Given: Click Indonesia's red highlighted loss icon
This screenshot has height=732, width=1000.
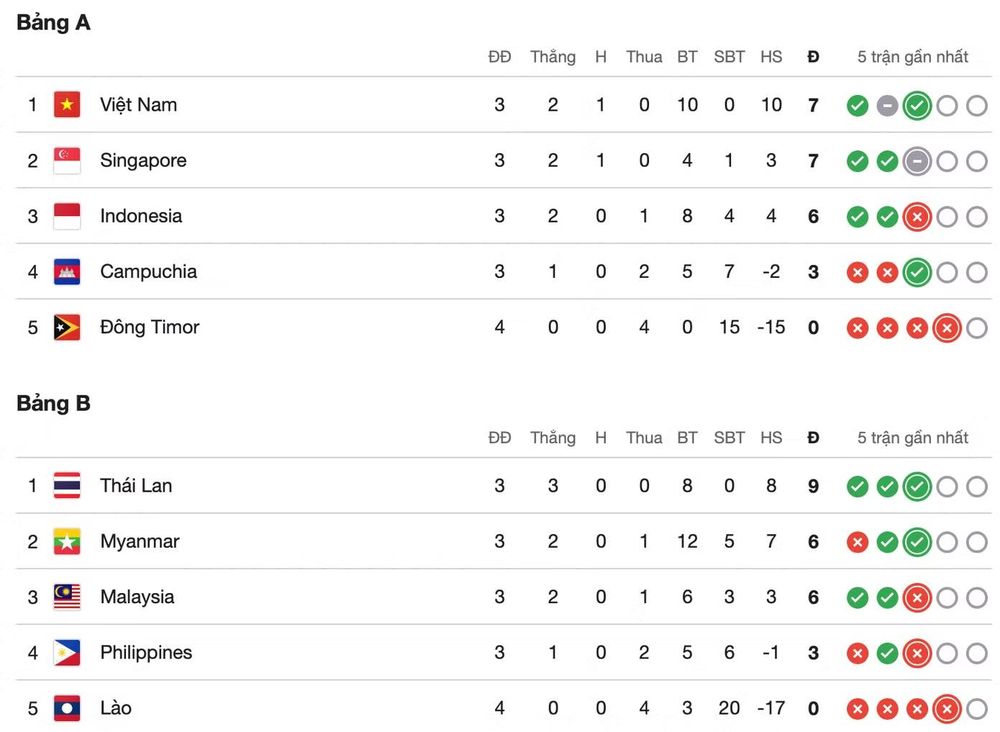Looking at the screenshot, I should (x=917, y=217).
